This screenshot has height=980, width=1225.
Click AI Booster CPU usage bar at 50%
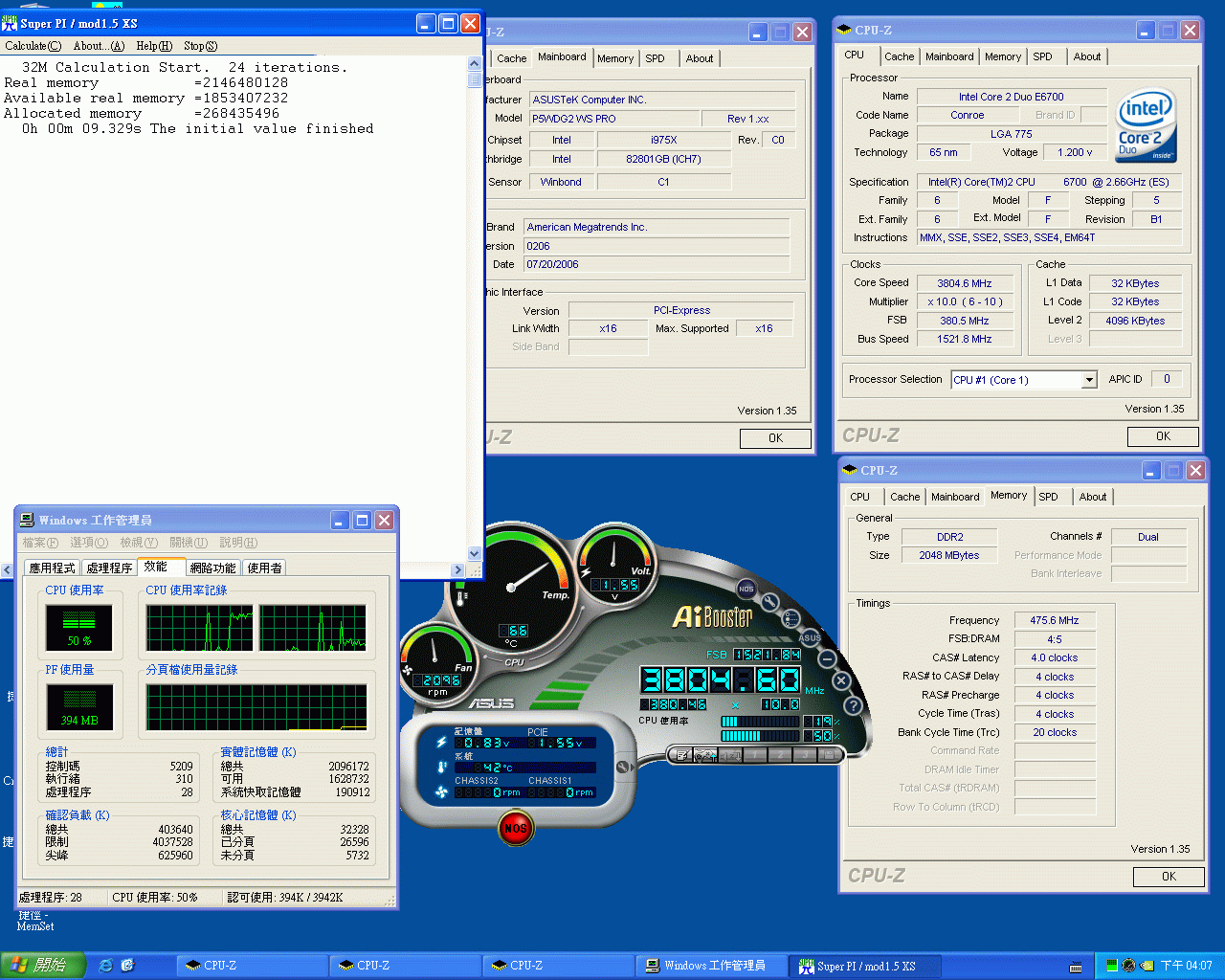pos(760,736)
